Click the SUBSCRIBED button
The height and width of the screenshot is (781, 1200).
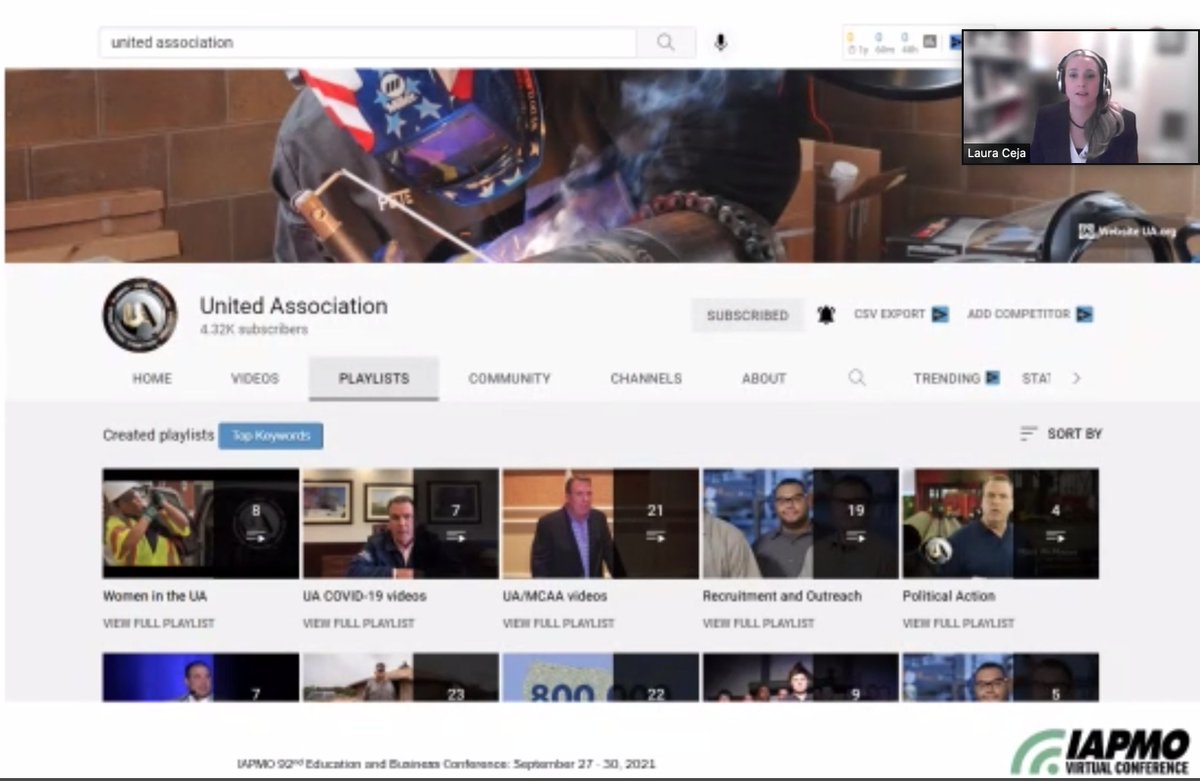click(x=747, y=315)
